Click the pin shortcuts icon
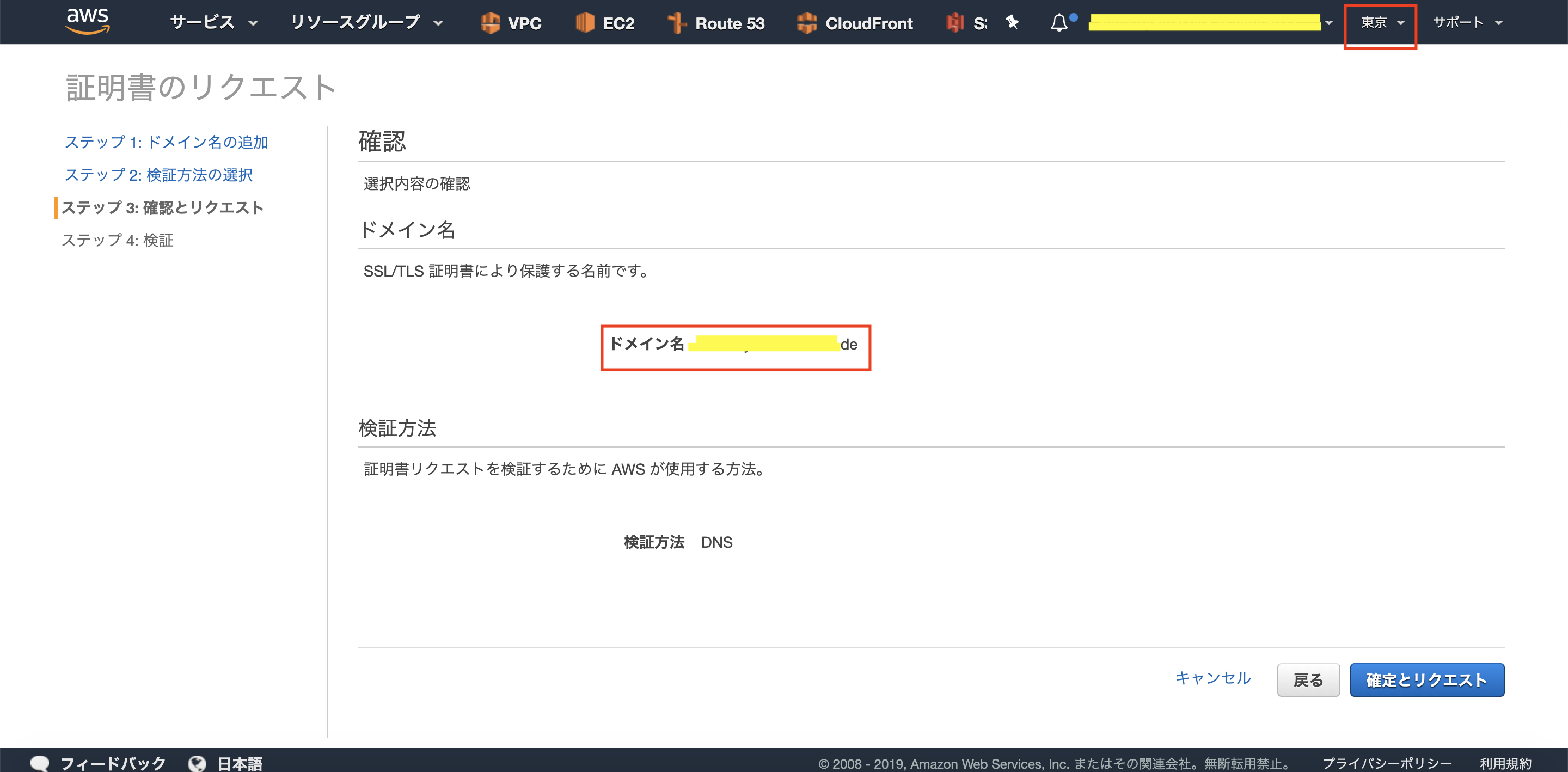Viewport: 1568px width, 772px height. point(1012,22)
